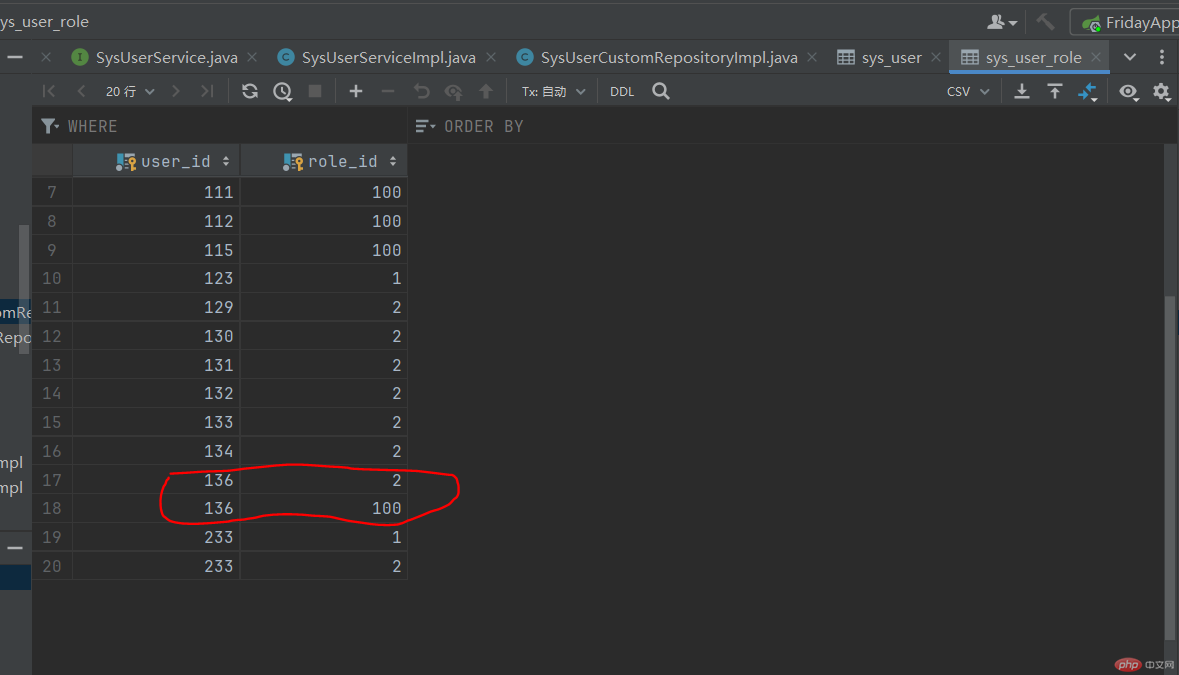Open the three-dot tab options menu
This screenshot has width=1179, height=675.
pos(1162,57)
